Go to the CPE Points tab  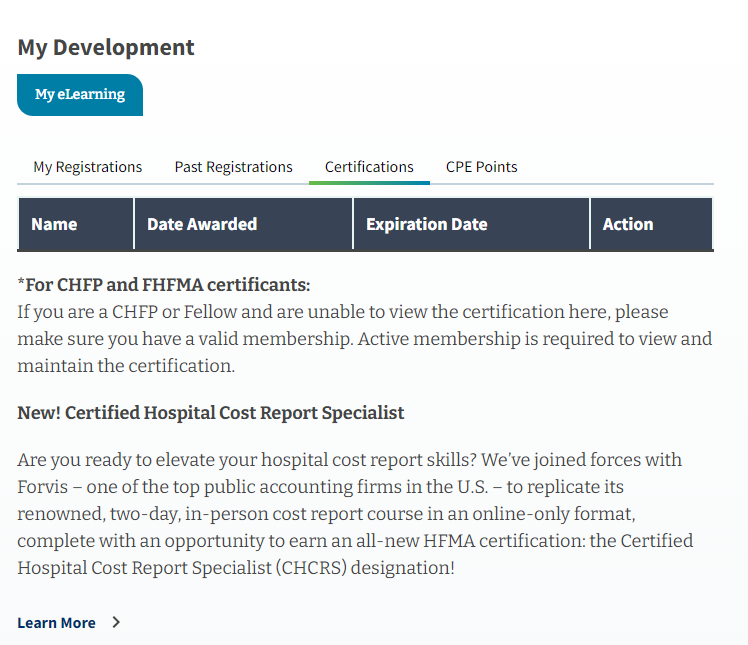(481, 167)
